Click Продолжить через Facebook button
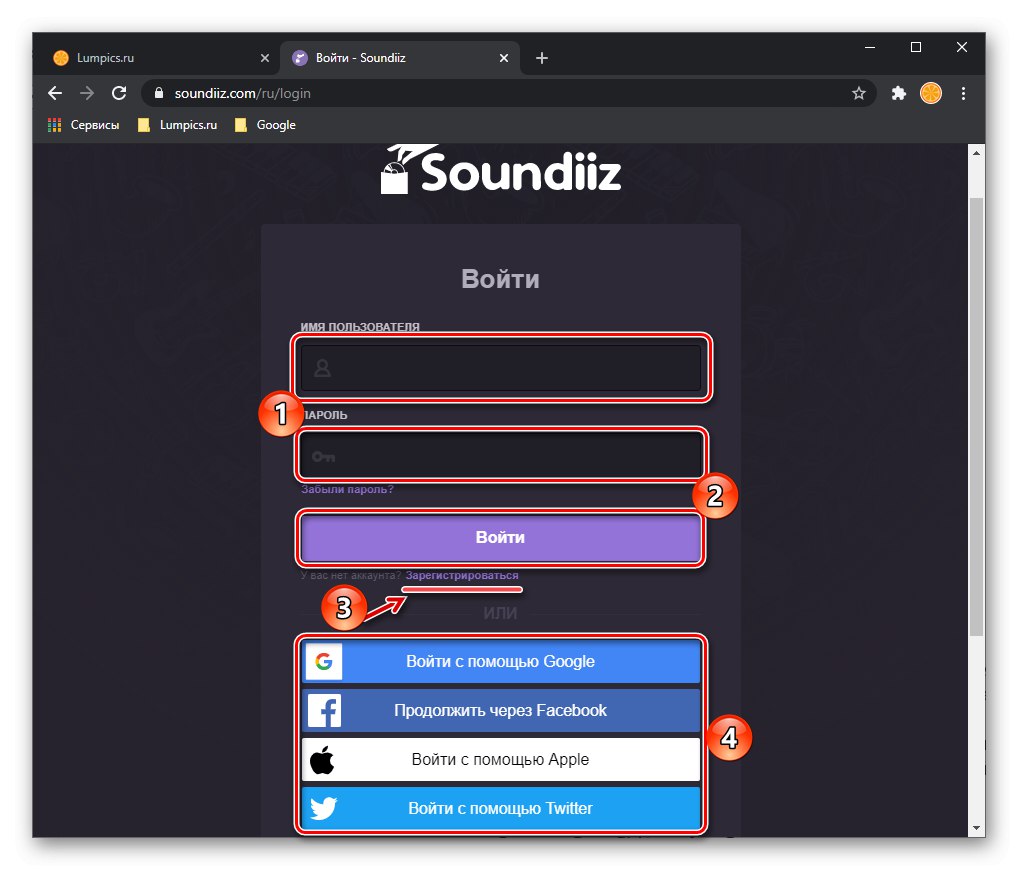 tap(501, 710)
